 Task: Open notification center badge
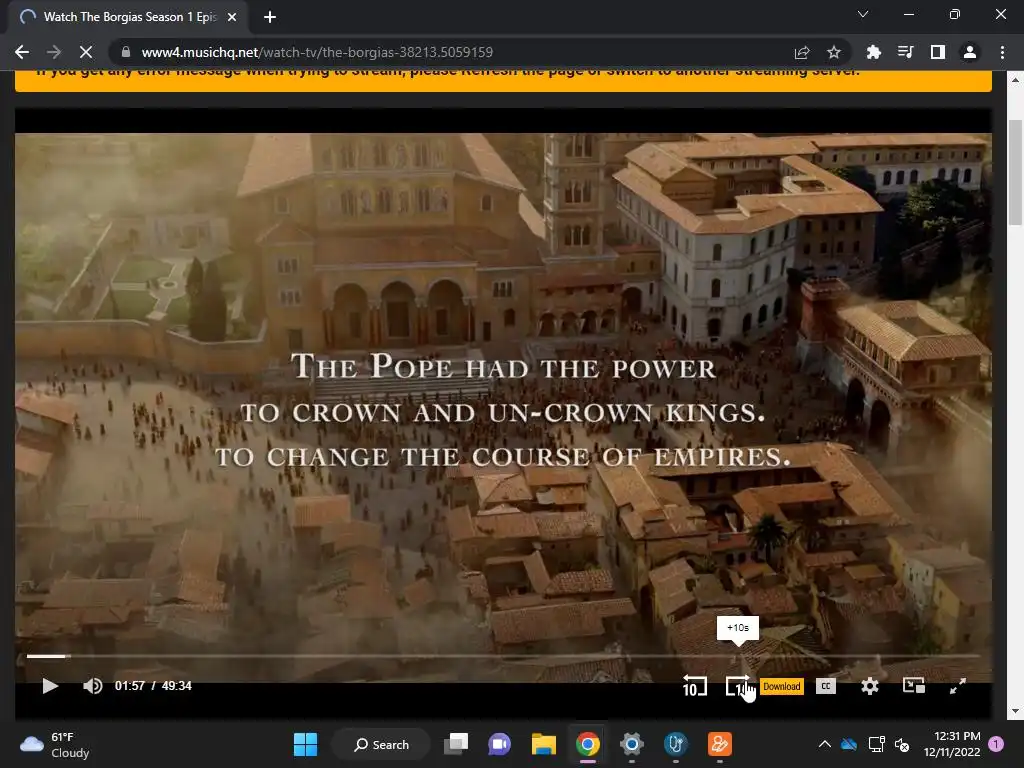(x=996, y=744)
